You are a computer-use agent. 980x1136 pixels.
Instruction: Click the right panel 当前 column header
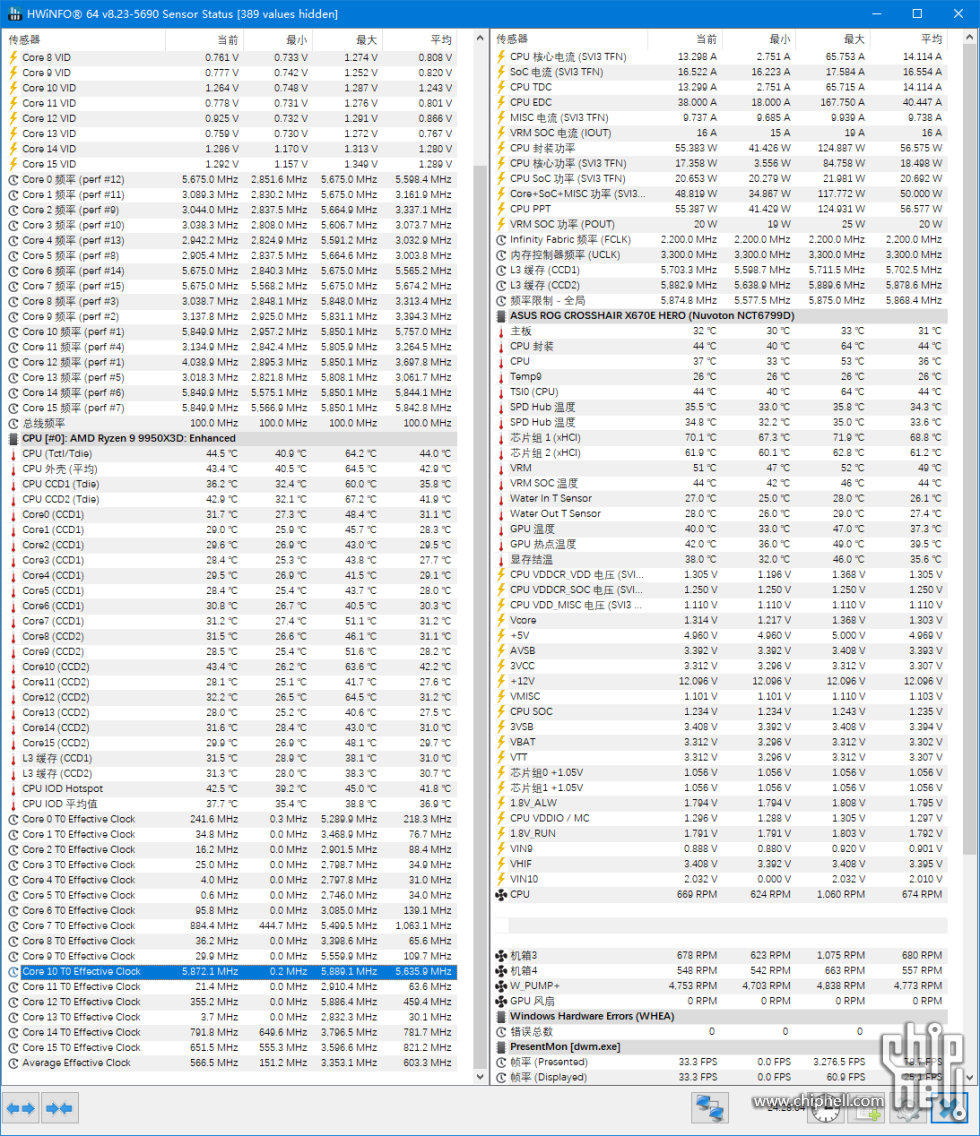tap(686, 38)
